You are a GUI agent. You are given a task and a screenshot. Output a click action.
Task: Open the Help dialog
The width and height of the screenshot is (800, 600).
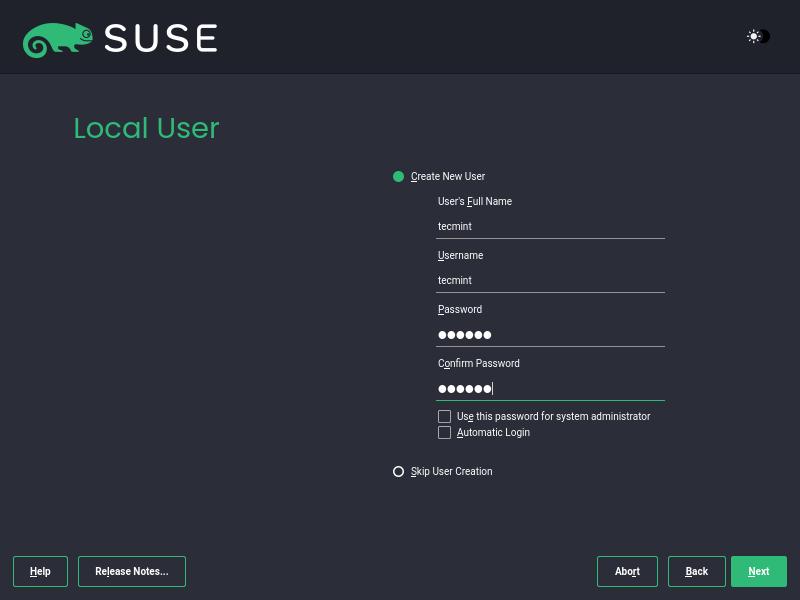click(x=40, y=572)
